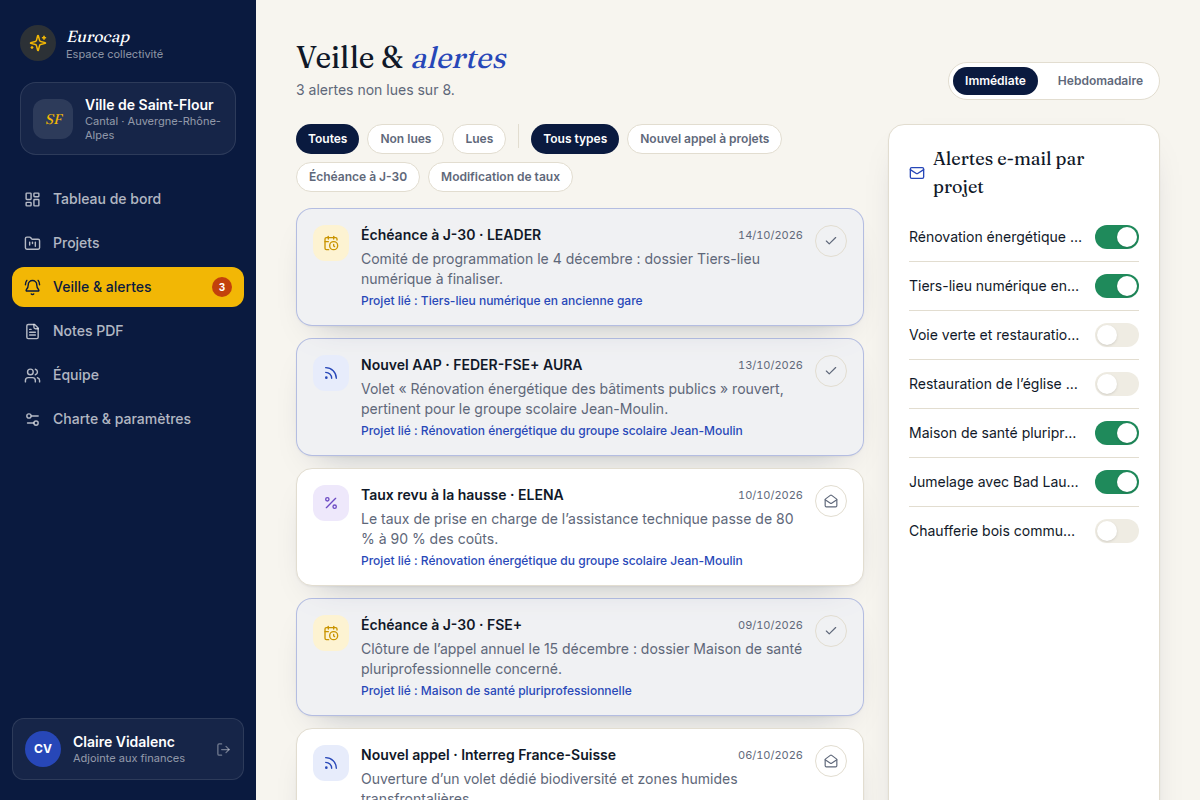1200x800 pixels.
Task: Open the Nouvel AAP · FEDER-FSE+ AURA title
Action: click(x=471, y=365)
